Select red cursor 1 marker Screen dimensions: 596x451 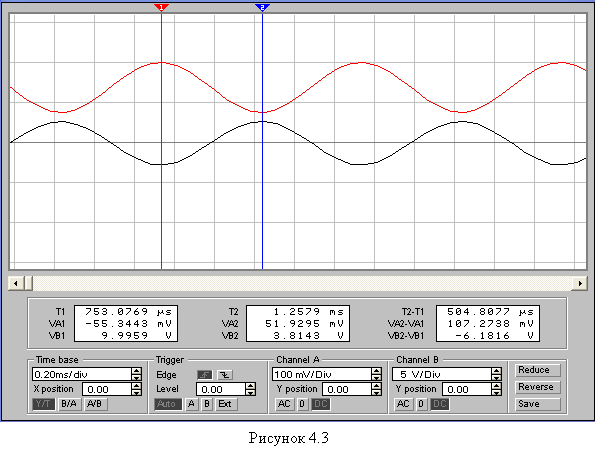[x=162, y=8]
